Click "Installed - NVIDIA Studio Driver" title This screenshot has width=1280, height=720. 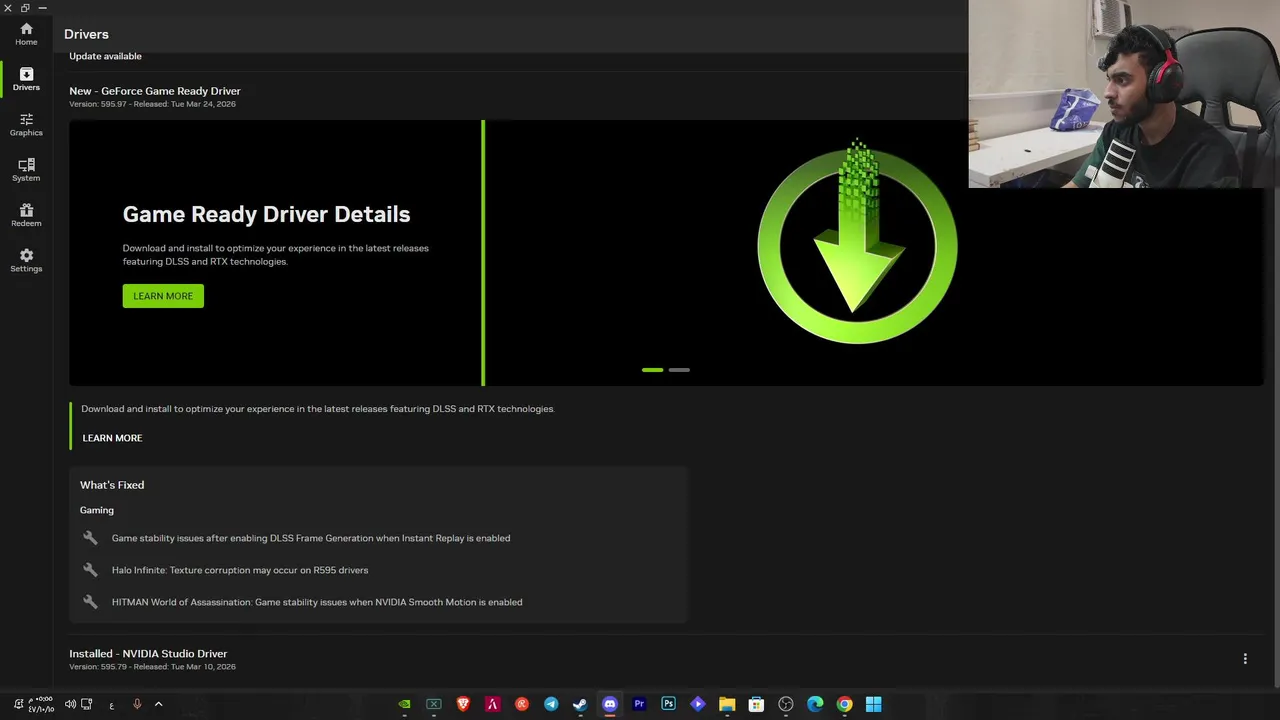[x=148, y=653]
